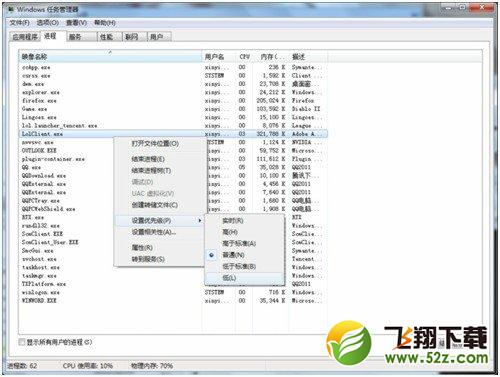500x377 pixels.
Task: Select the QQ.exe process row
Action: point(67,167)
